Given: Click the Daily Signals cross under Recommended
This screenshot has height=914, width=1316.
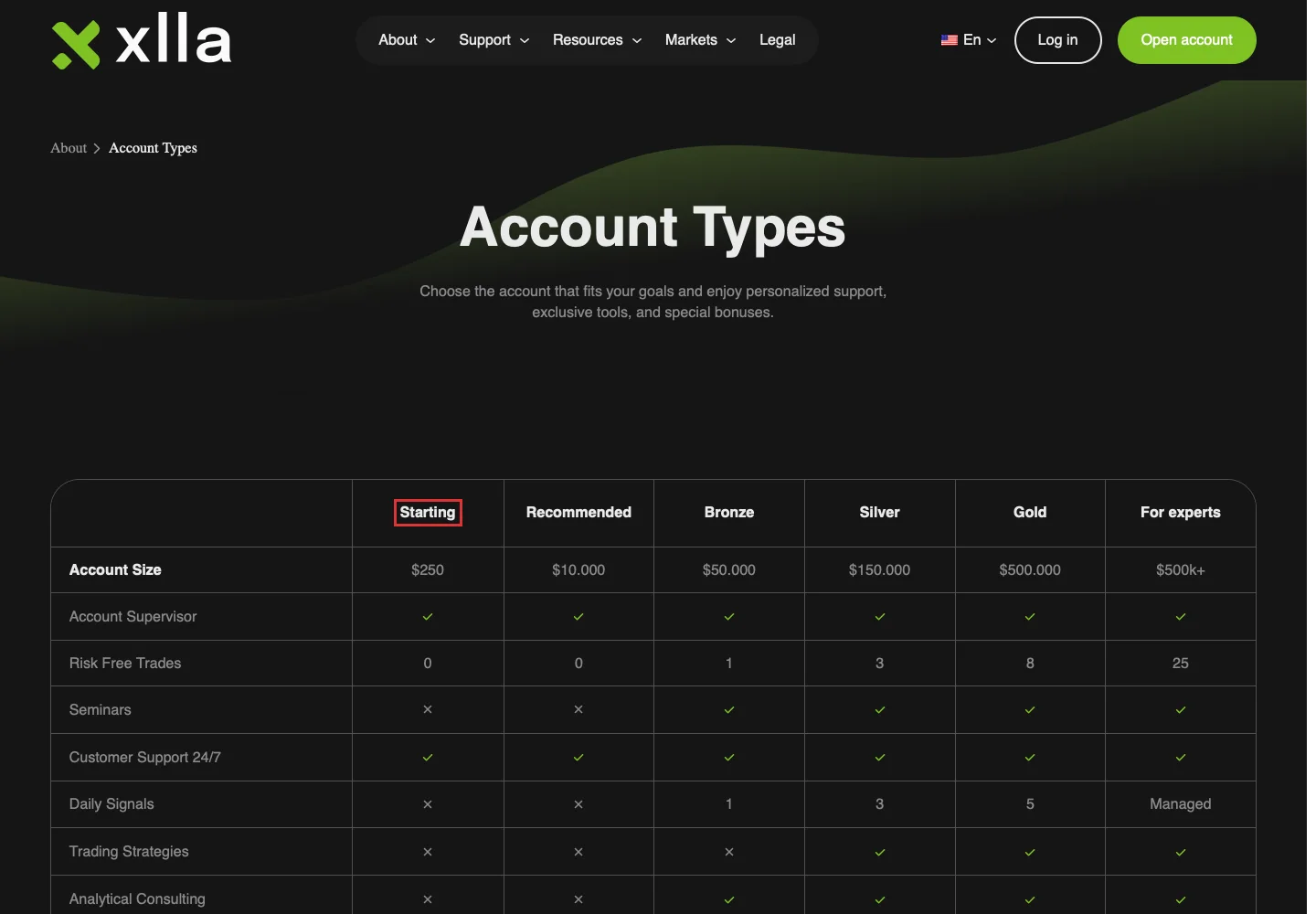Looking at the screenshot, I should click(578, 804).
